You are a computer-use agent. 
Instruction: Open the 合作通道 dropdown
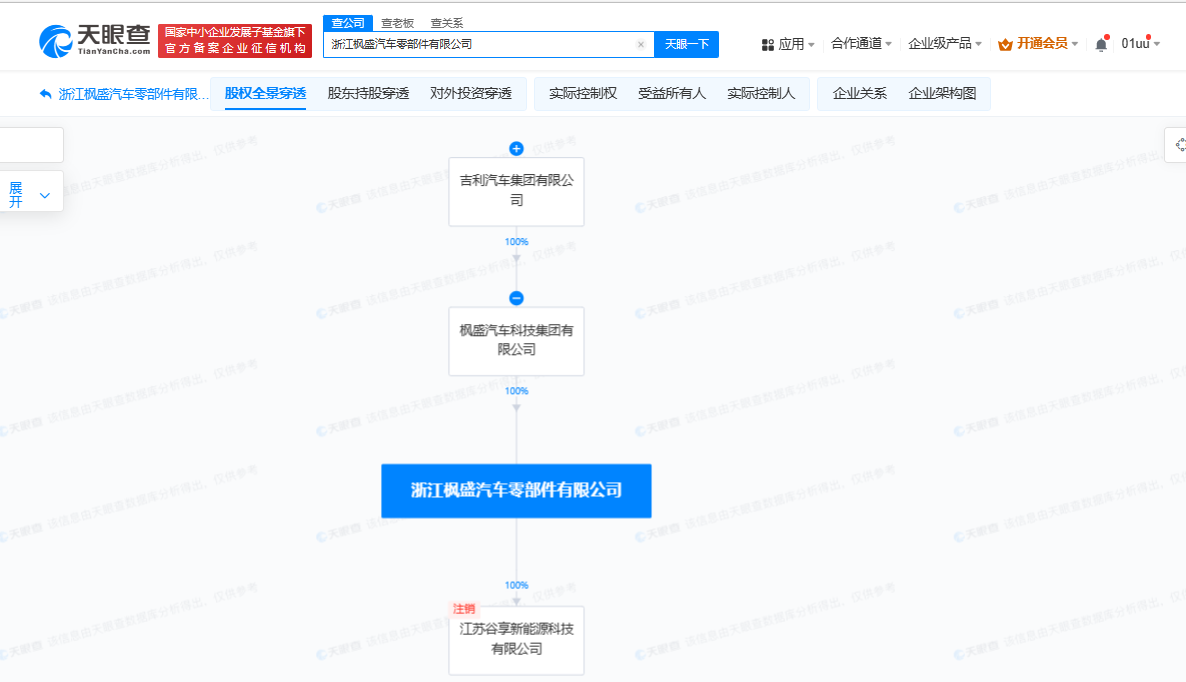pyautogui.click(x=861, y=44)
